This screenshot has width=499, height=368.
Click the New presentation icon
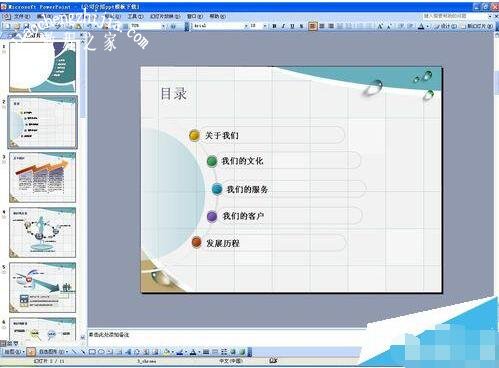[7, 26]
